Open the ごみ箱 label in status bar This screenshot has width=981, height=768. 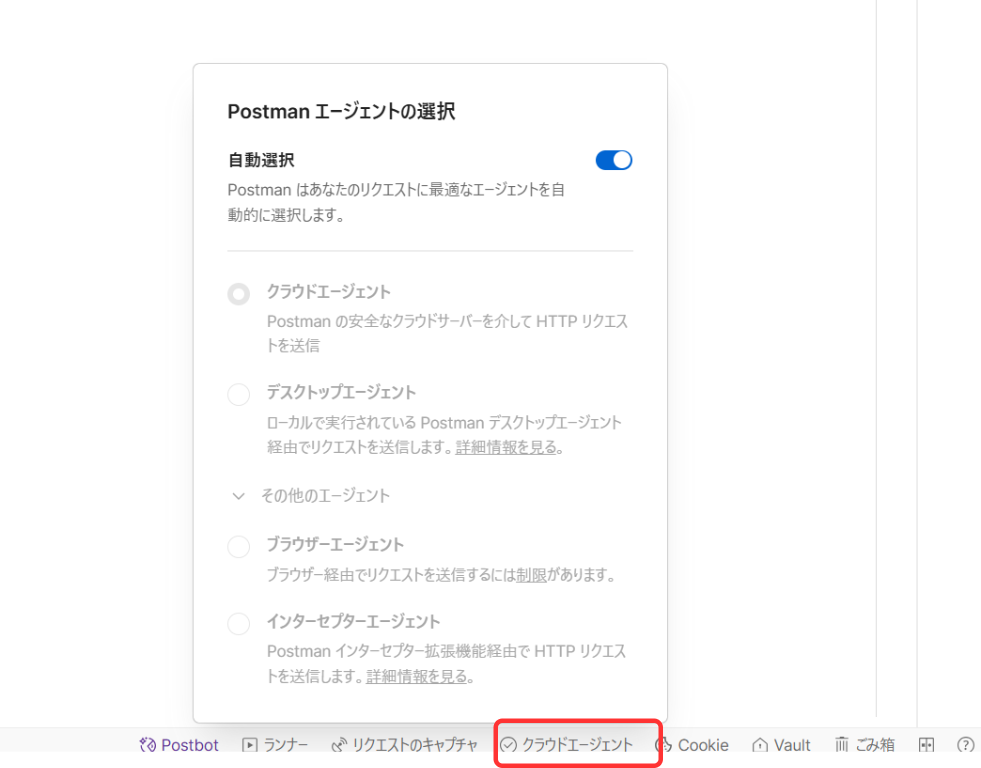[x=875, y=745]
